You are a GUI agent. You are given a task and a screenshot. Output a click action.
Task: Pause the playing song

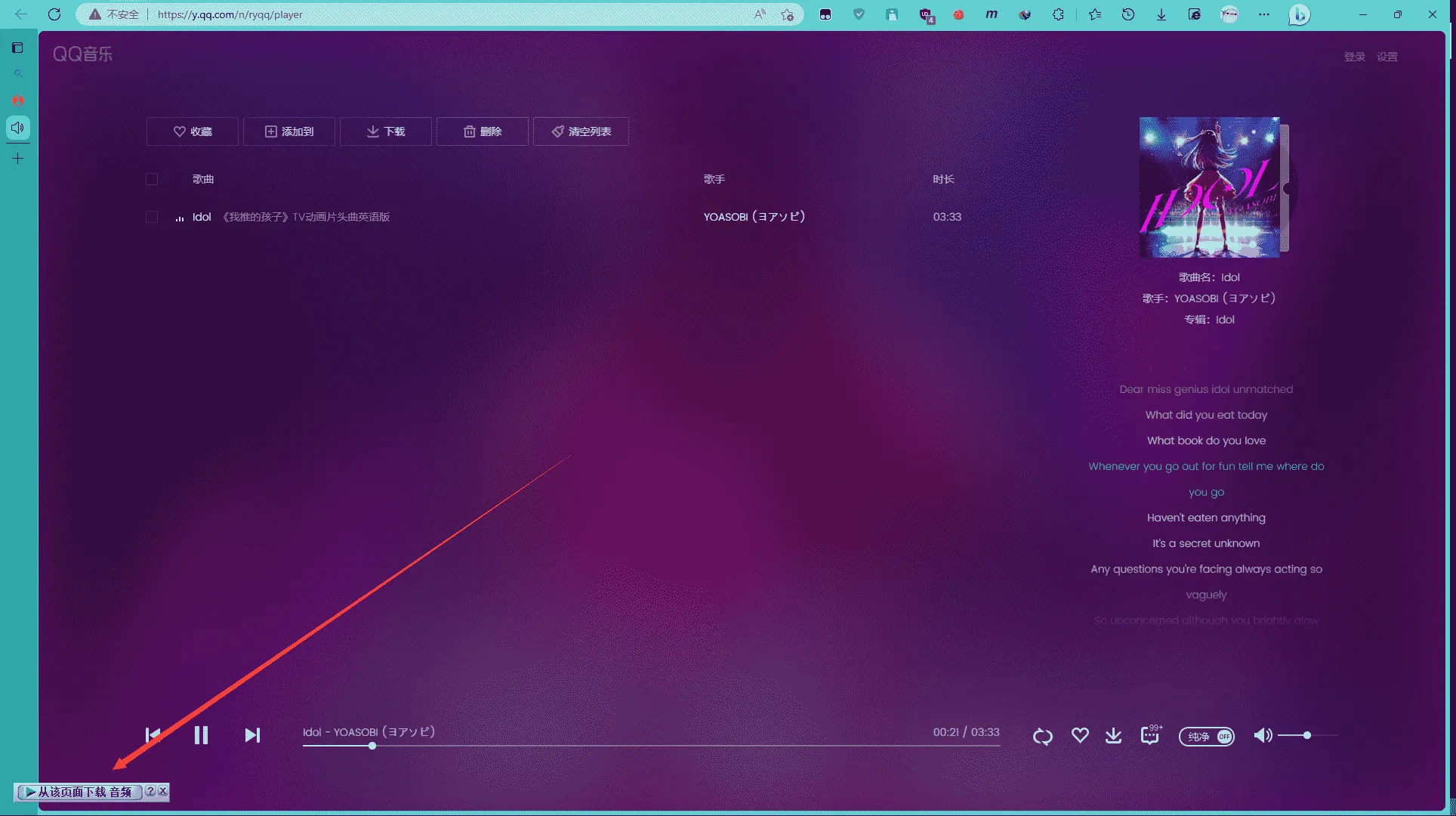201,735
